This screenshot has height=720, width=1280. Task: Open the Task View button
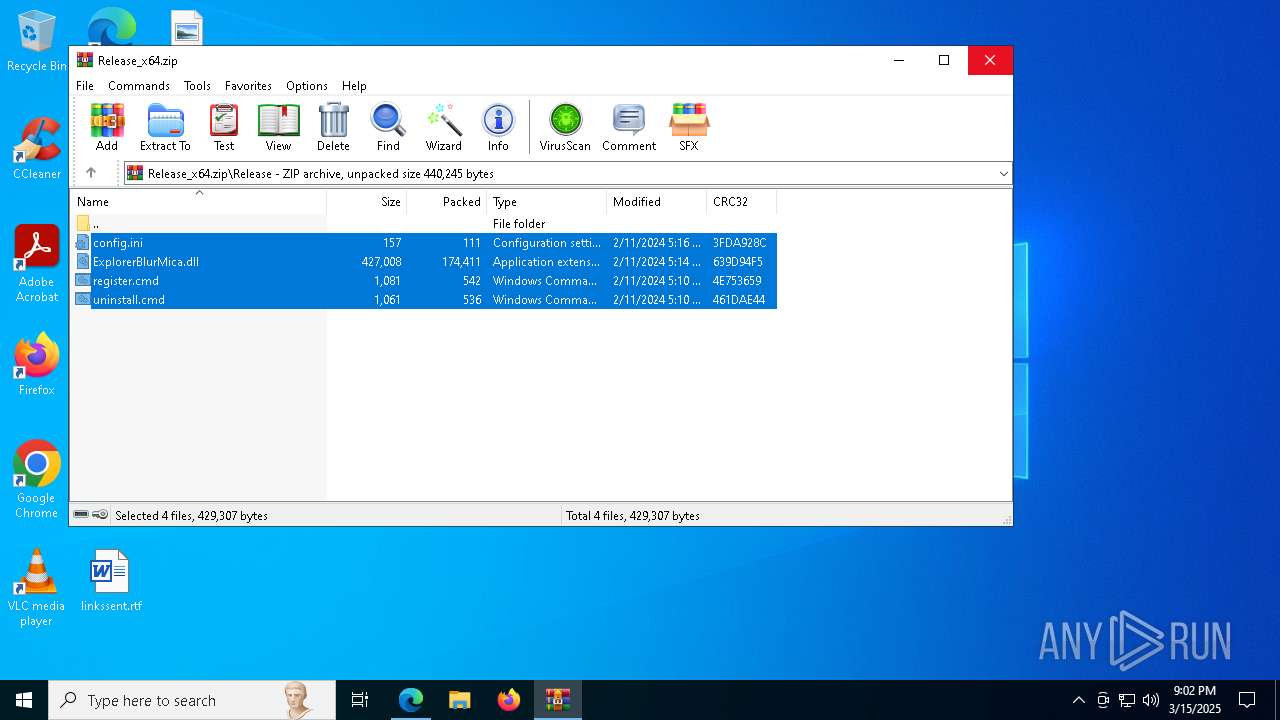(x=360, y=700)
